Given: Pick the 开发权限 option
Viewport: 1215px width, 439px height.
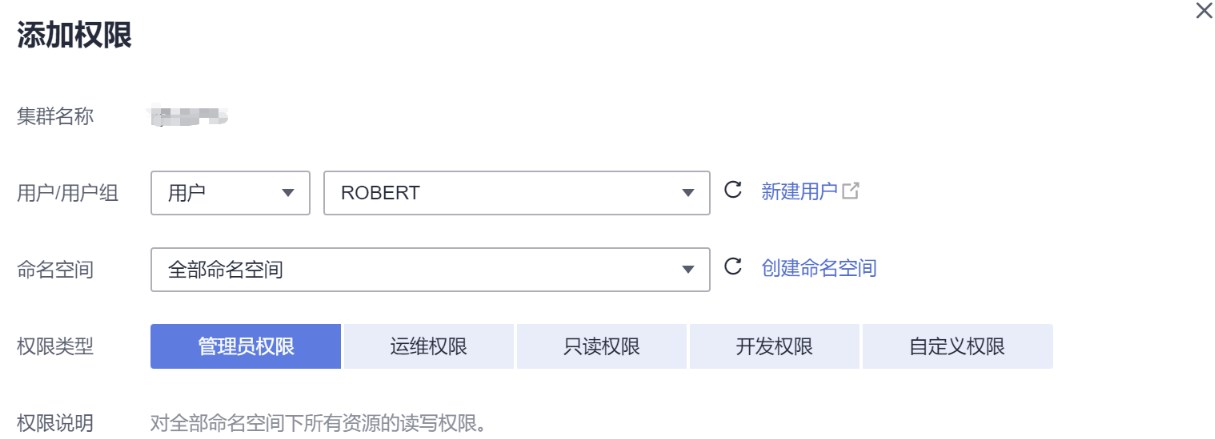Looking at the screenshot, I should click(774, 346).
